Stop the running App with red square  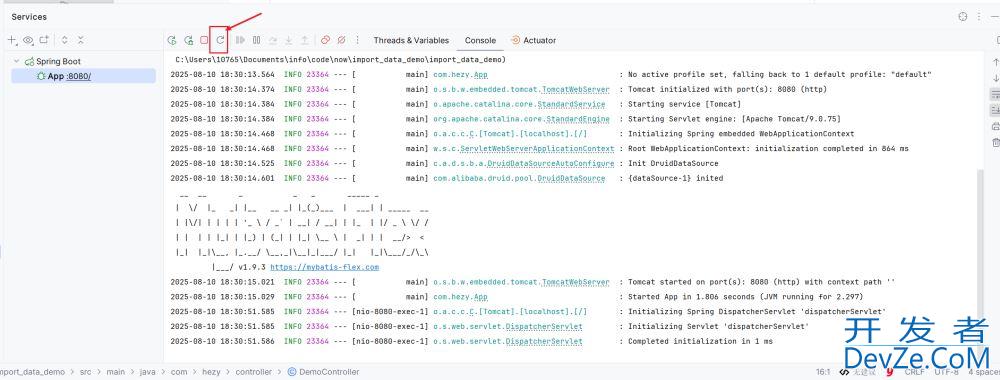pos(204,40)
